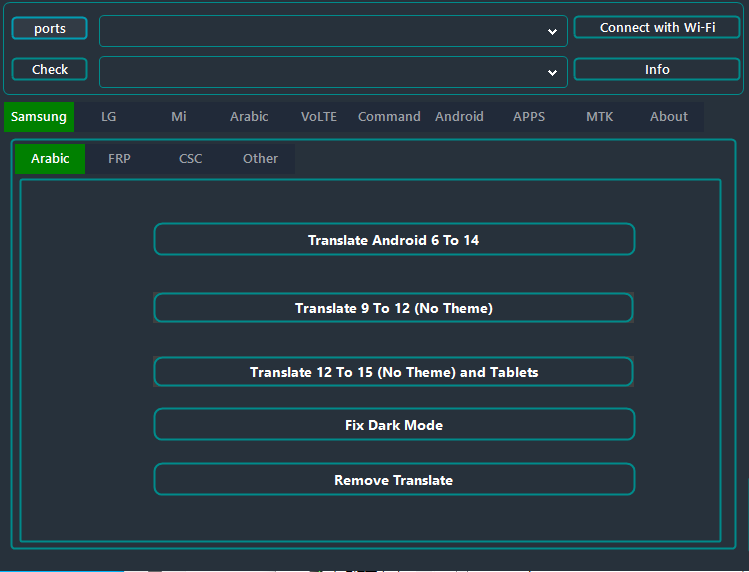Image resolution: width=749 pixels, height=572 pixels.
Task: Open the device combo box beside Check
Action: (333, 72)
